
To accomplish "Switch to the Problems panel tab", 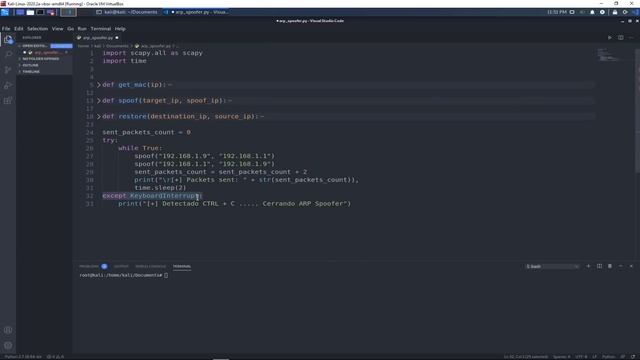I will 89,266.
